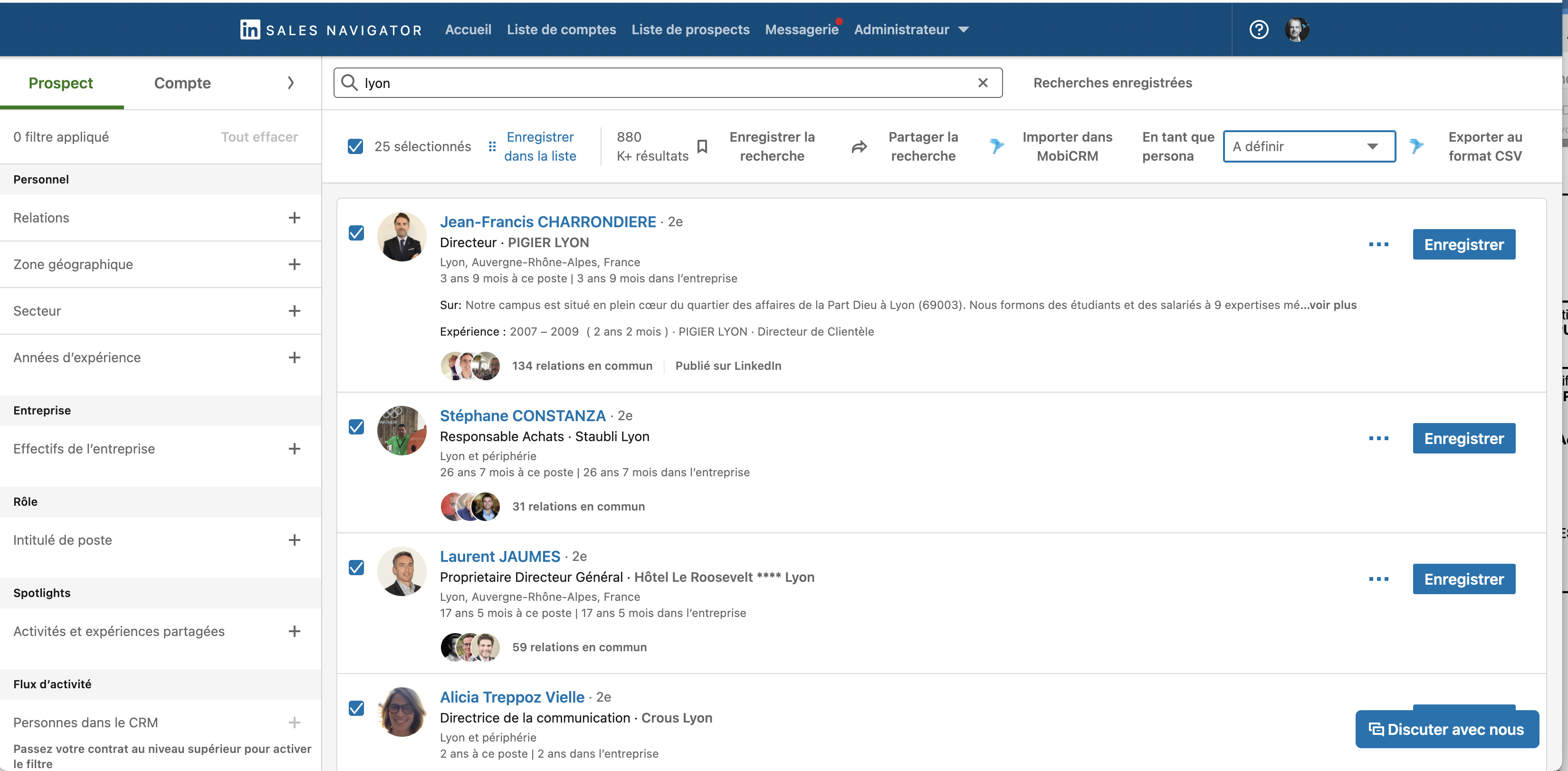Open Alicia Treppoz Vielle profile link
This screenshot has height=771, width=1568.
pos(512,697)
